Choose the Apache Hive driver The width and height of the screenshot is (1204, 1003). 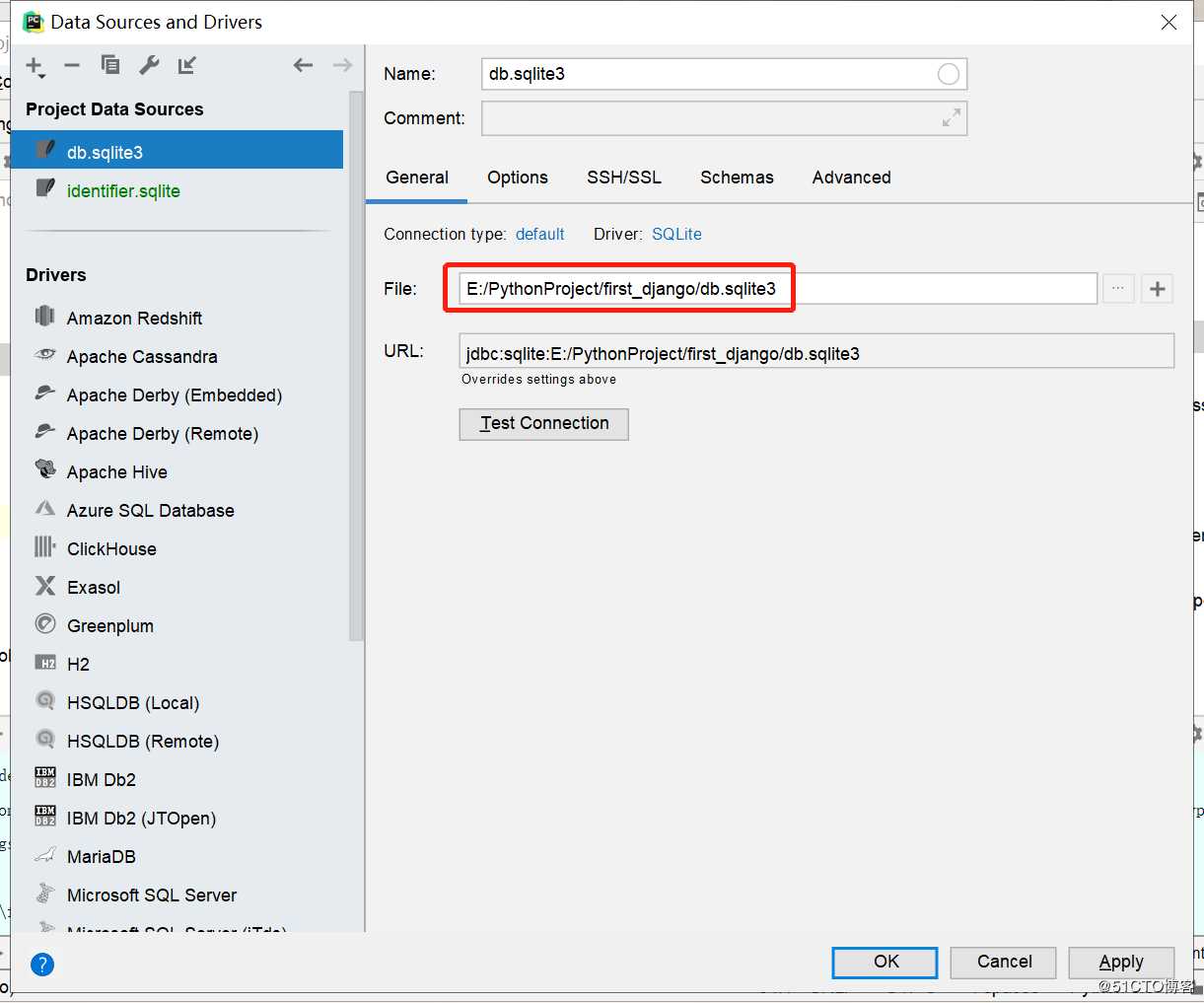[117, 471]
